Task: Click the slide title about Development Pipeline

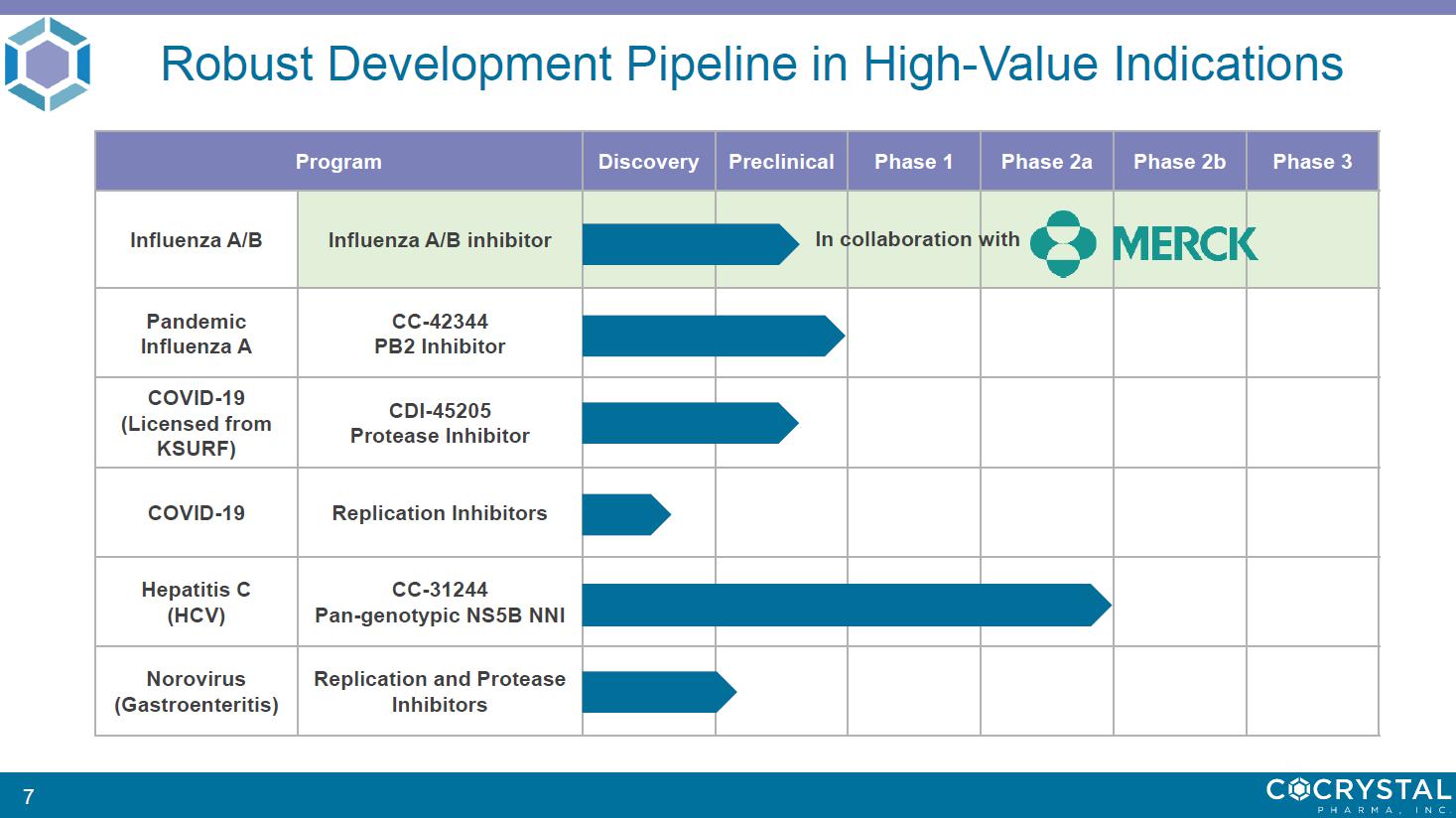Action: 751,65
